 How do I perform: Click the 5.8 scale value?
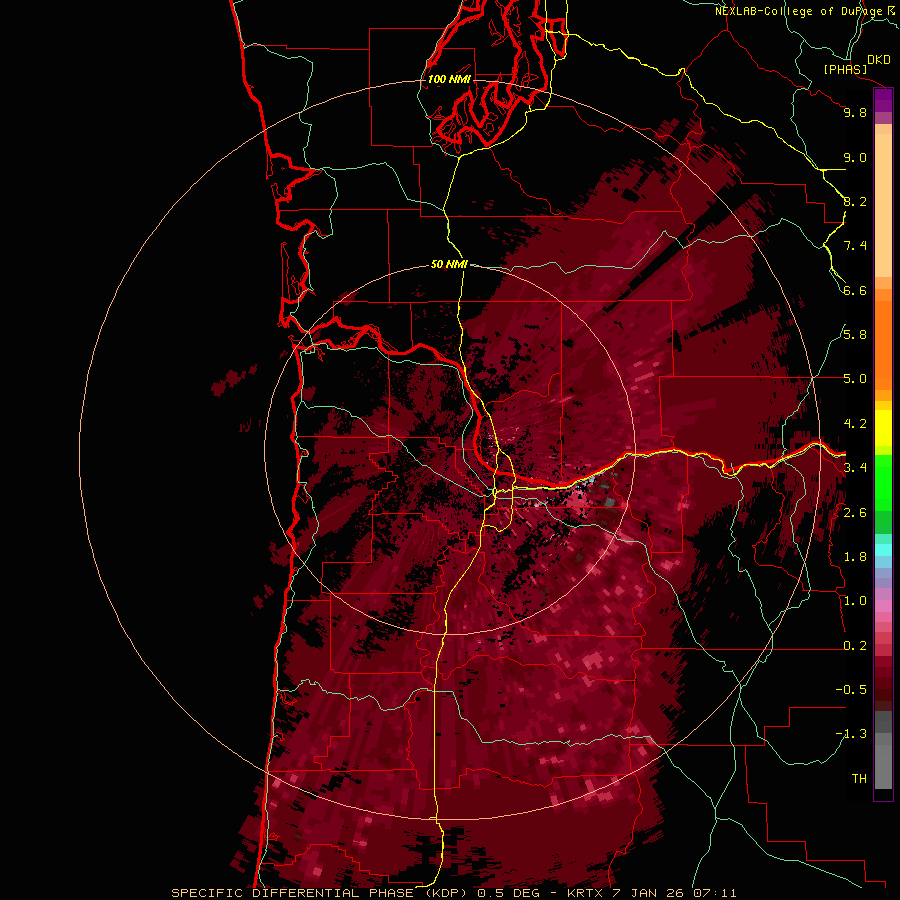(855, 335)
